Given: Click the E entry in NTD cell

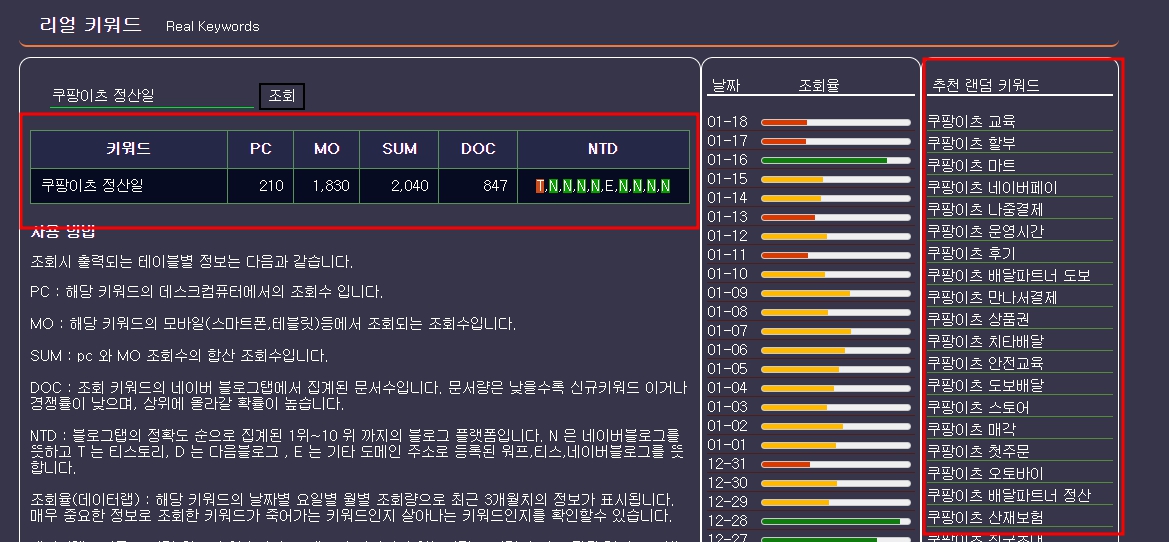Looking at the screenshot, I should point(609,186).
